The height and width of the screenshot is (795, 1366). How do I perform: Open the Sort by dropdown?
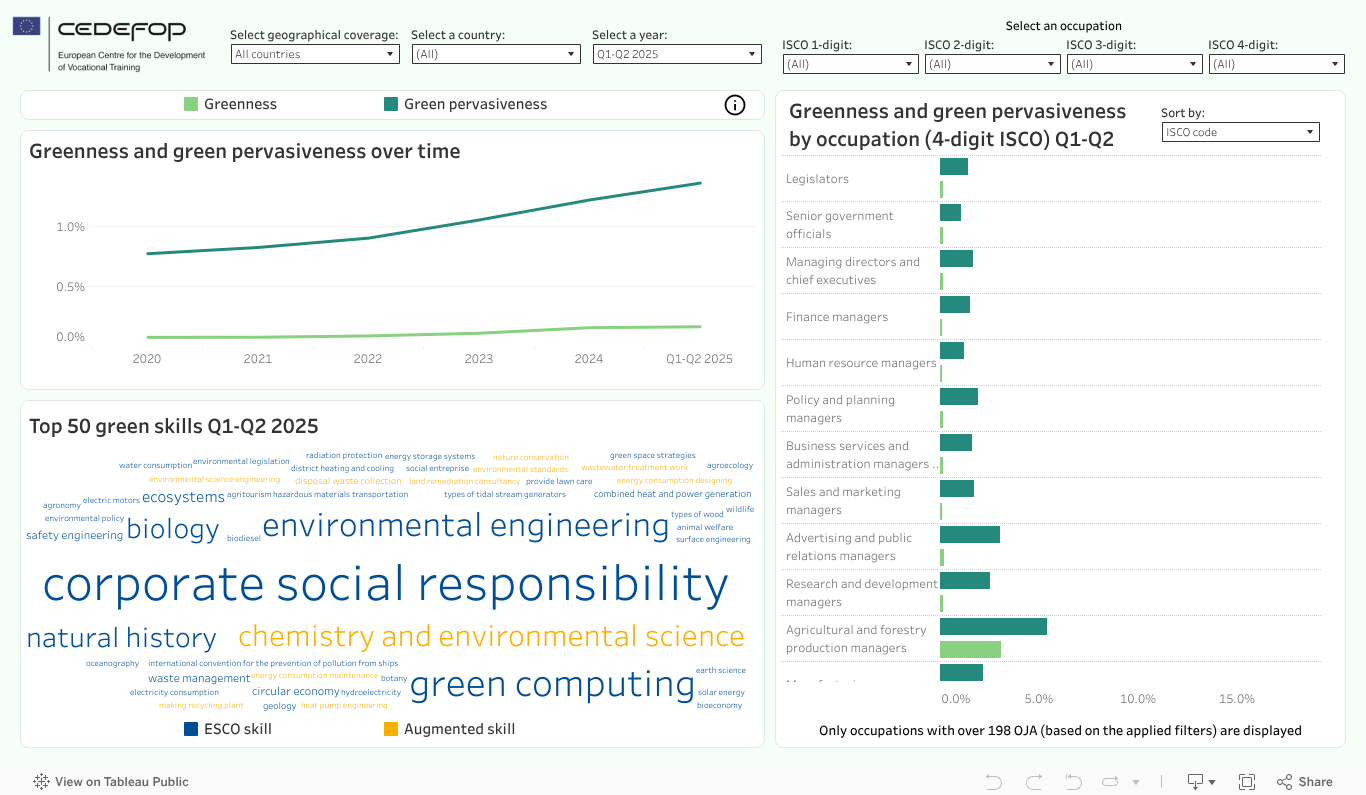[x=1240, y=132]
